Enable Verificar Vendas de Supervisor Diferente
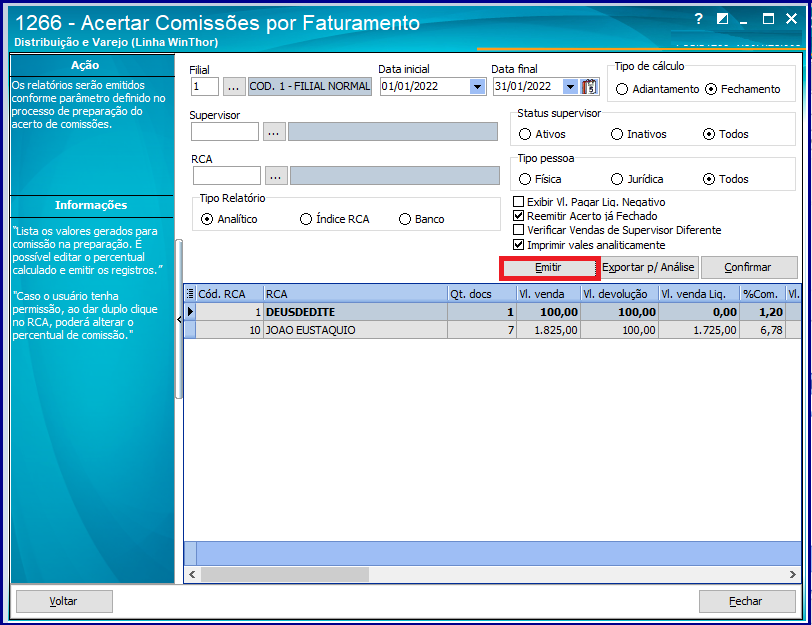 pyautogui.click(x=518, y=230)
